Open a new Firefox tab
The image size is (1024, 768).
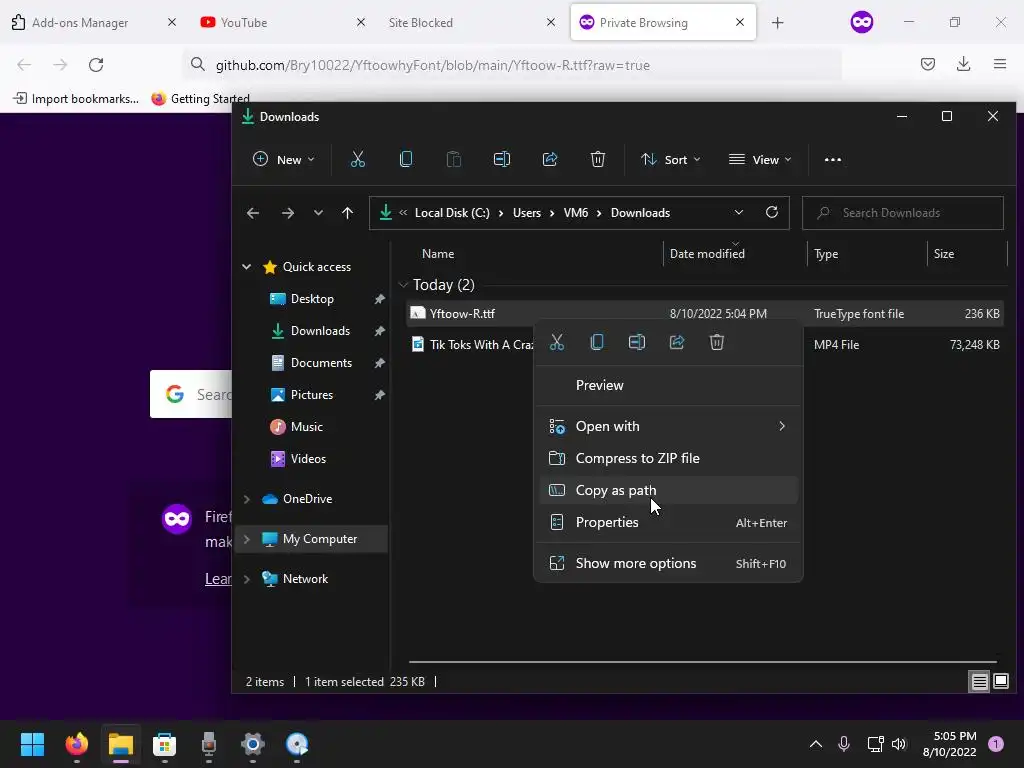[x=777, y=23]
